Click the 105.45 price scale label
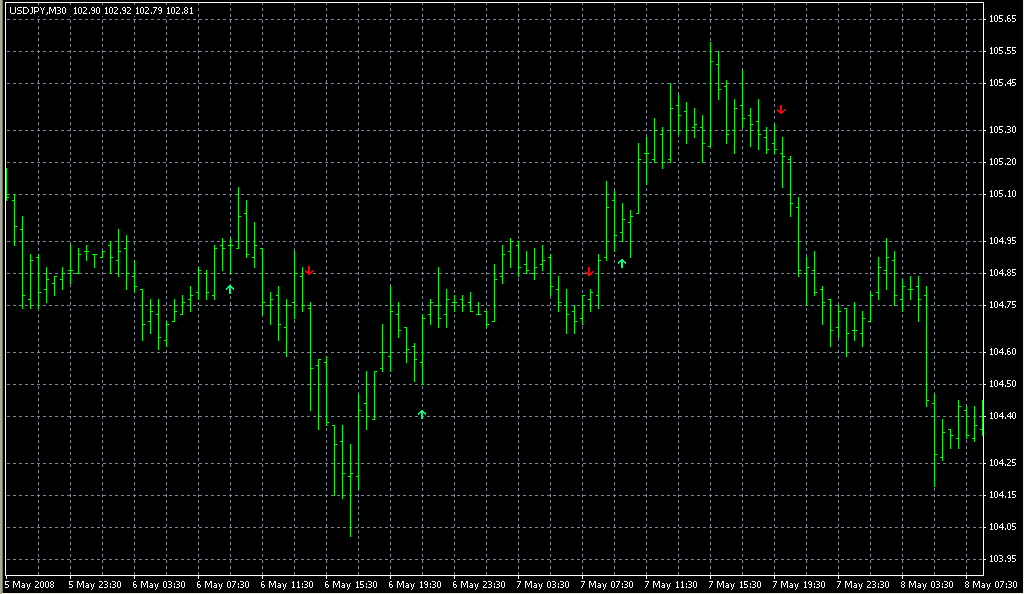The width and height of the screenshot is (1024, 594). point(1002,83)
